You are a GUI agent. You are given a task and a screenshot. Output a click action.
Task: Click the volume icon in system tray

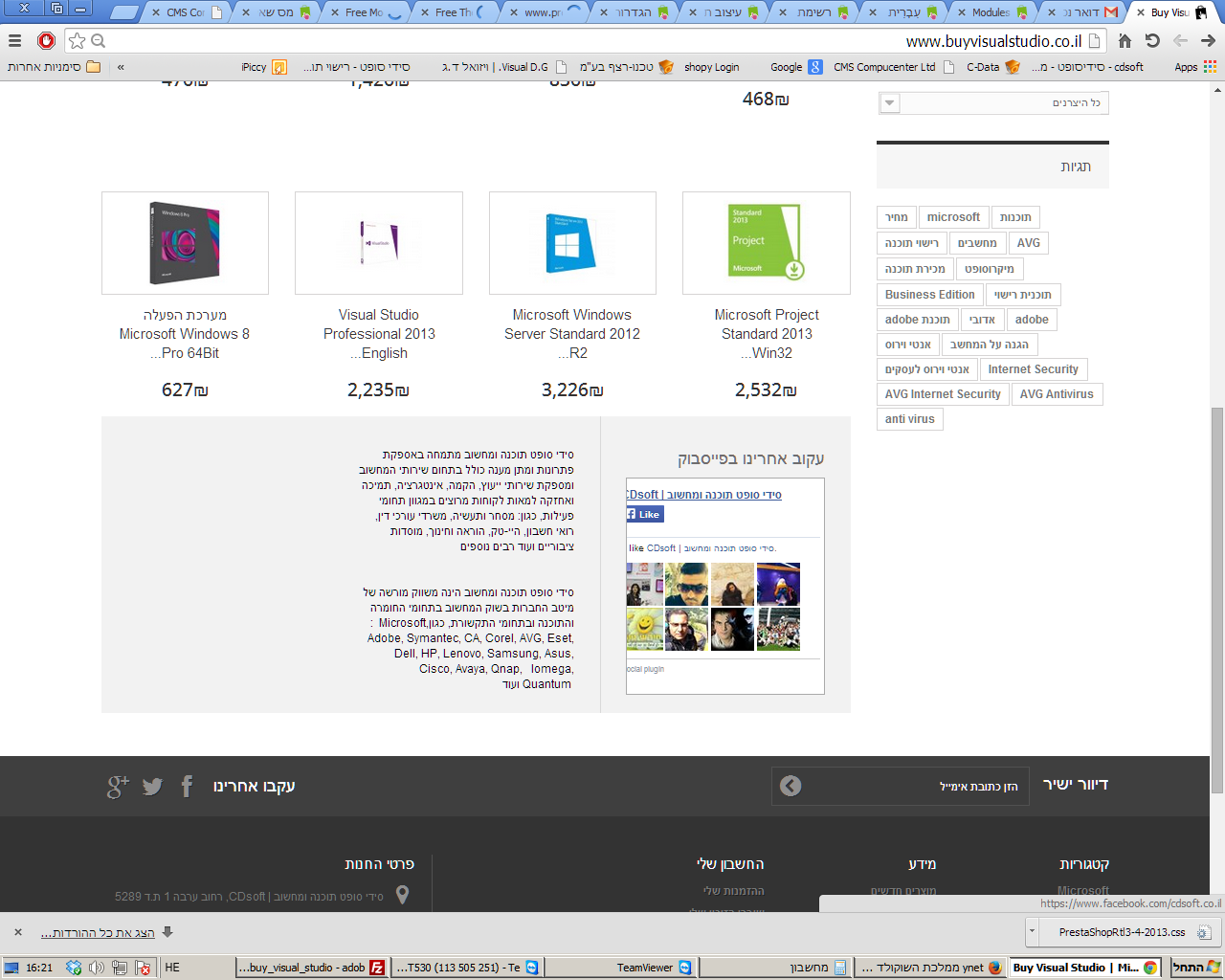point(97,968)
